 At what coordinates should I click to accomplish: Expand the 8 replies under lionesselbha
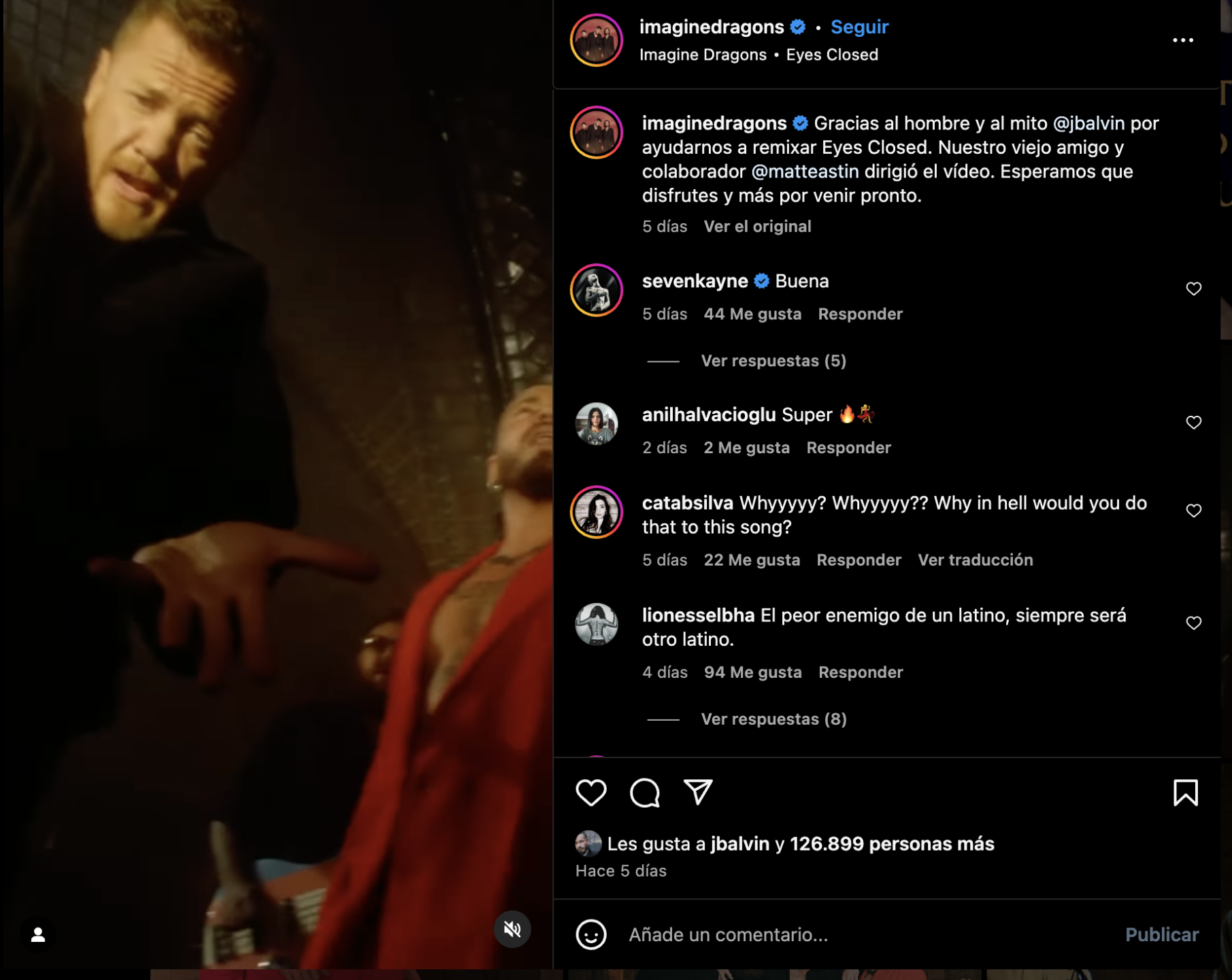[x=773, y=719]
